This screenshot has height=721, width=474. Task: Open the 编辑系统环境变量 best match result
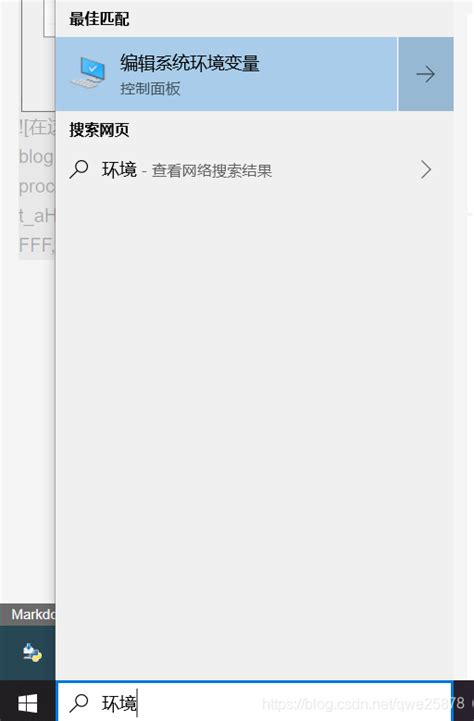(x=226, y=74)
